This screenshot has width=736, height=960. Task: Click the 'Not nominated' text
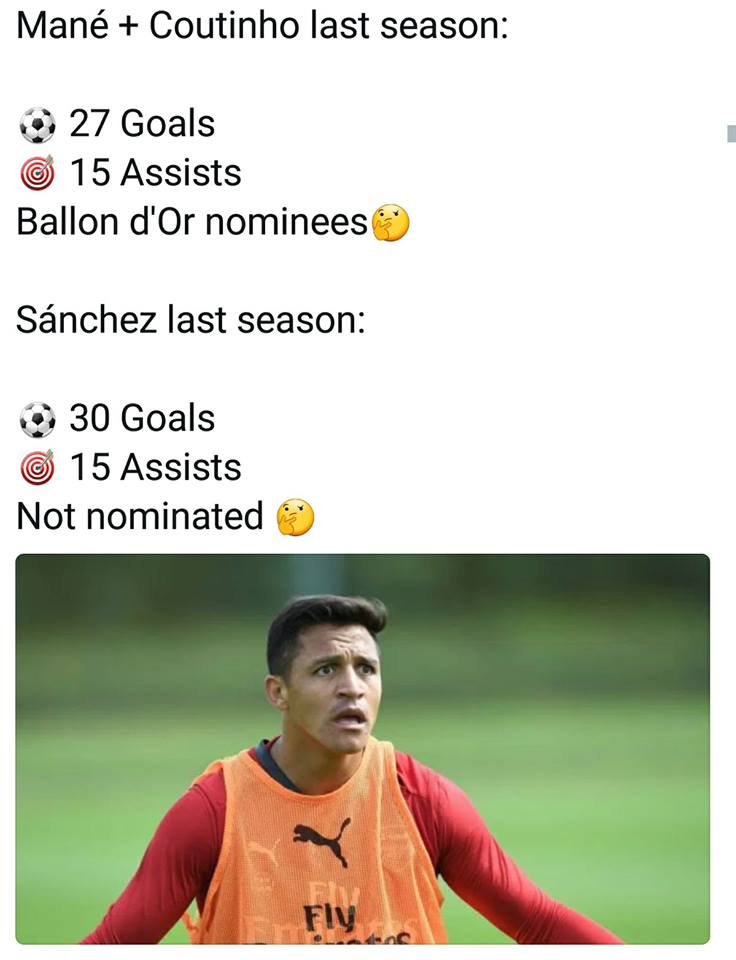click(x=140, y=516)
